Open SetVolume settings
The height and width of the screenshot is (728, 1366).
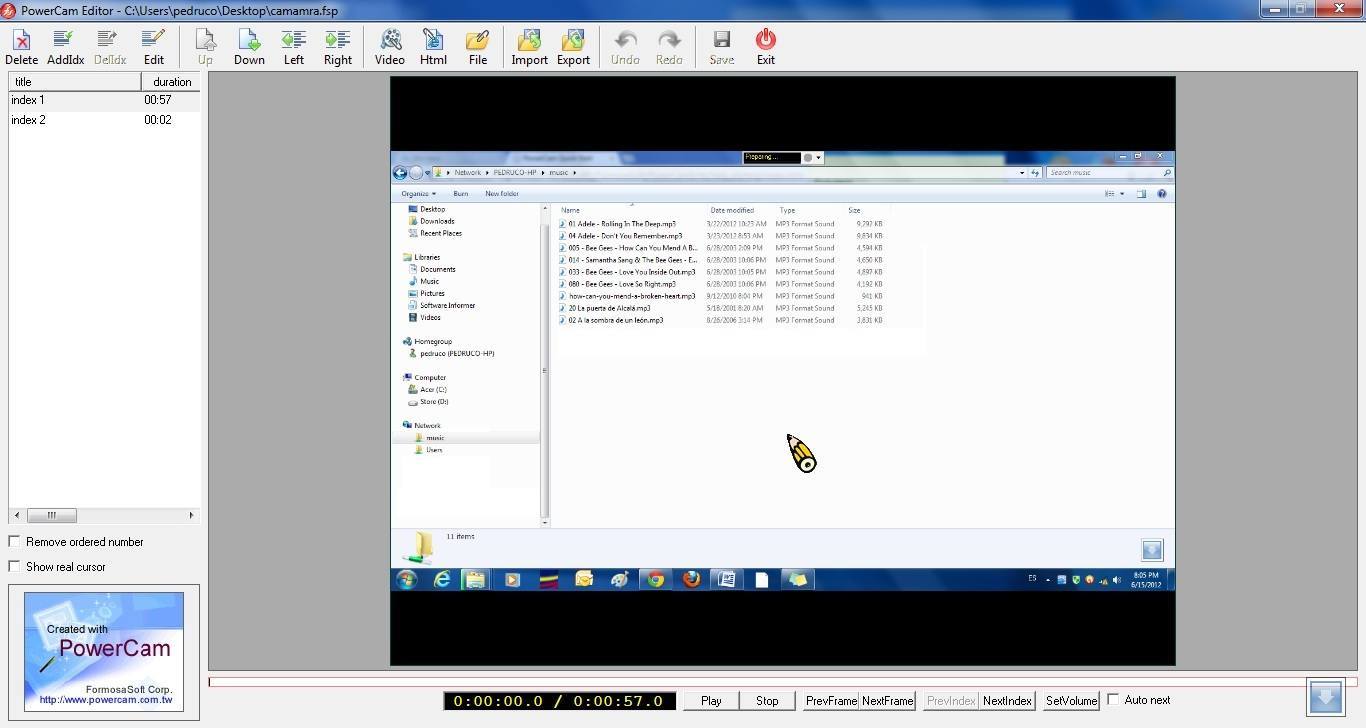tap(1071, 701)
